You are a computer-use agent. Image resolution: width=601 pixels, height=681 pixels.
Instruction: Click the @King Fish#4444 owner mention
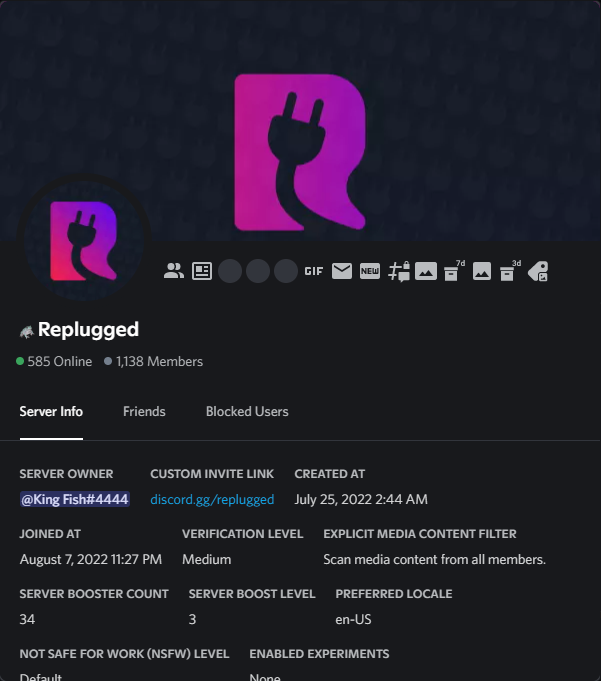[75, 499]
